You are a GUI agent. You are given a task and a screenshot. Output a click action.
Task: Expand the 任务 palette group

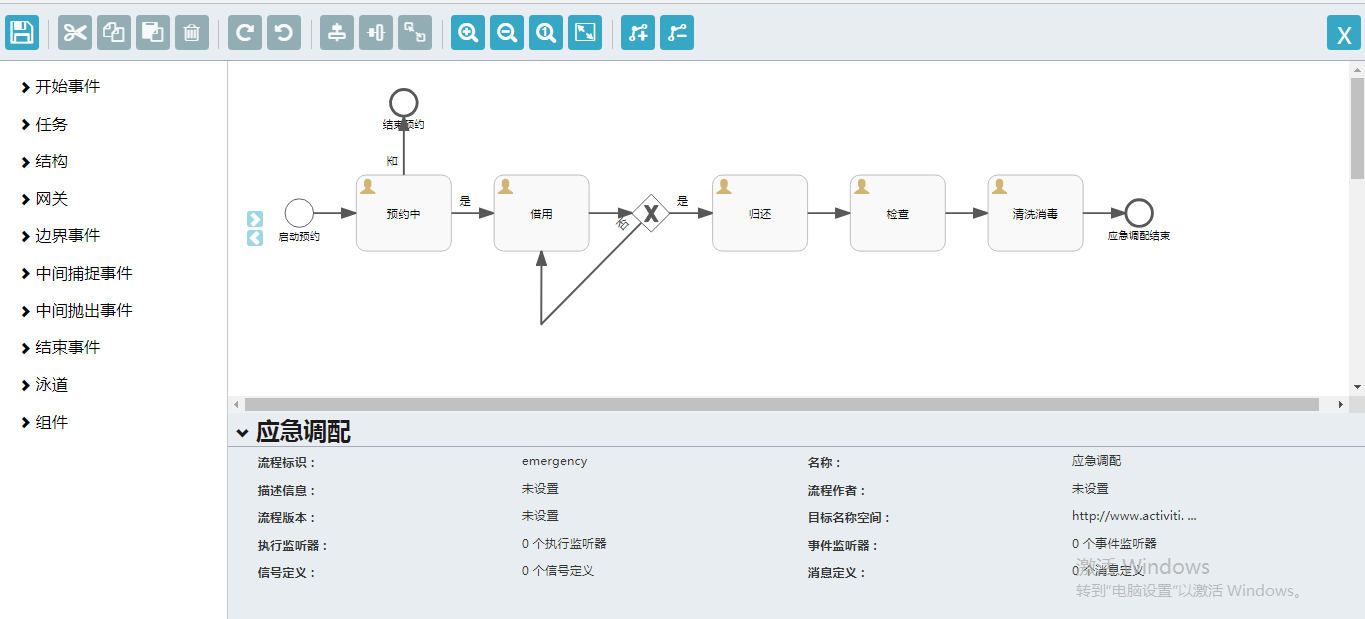44,125
